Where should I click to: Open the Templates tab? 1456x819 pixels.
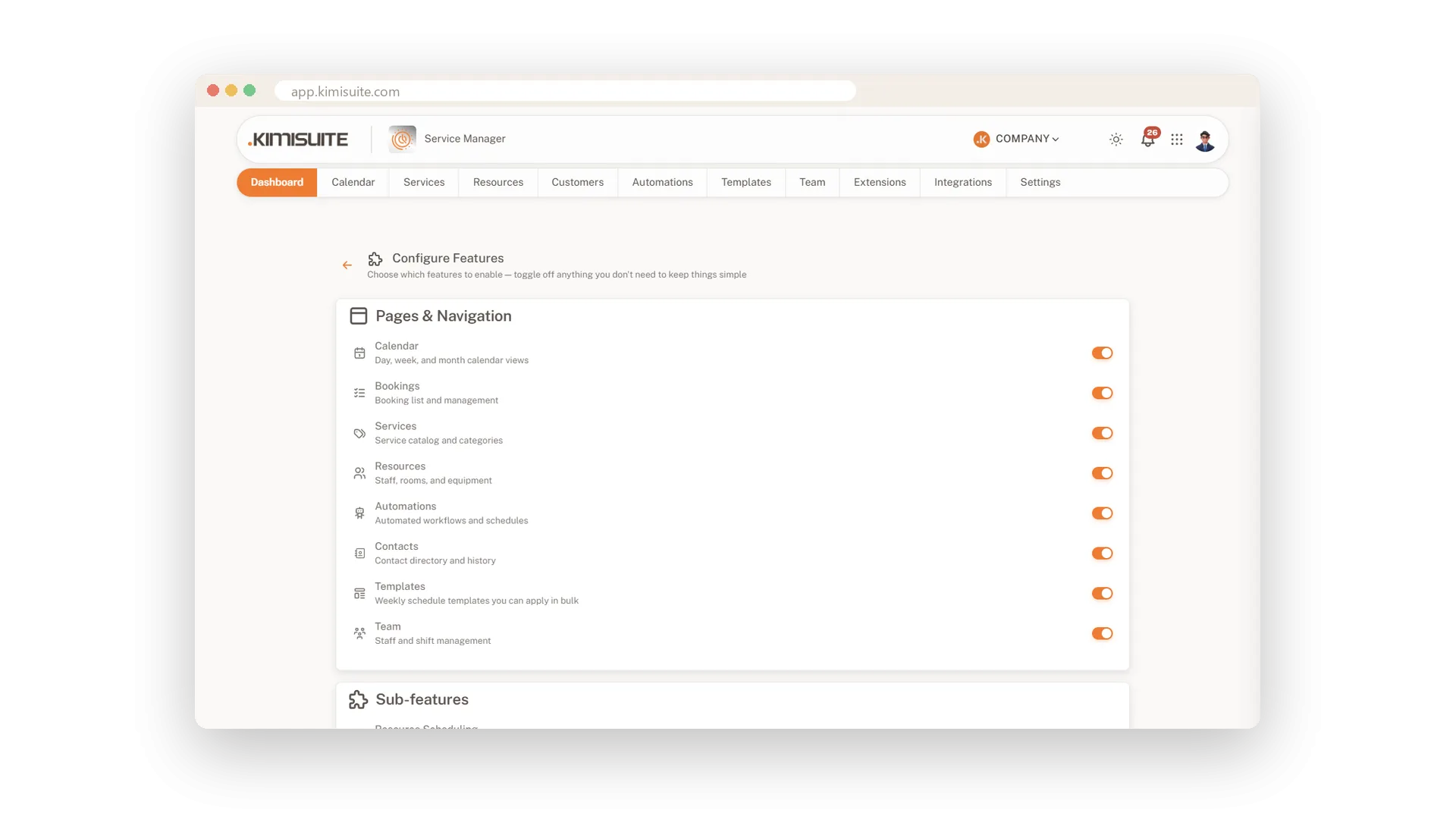(745, 183)
